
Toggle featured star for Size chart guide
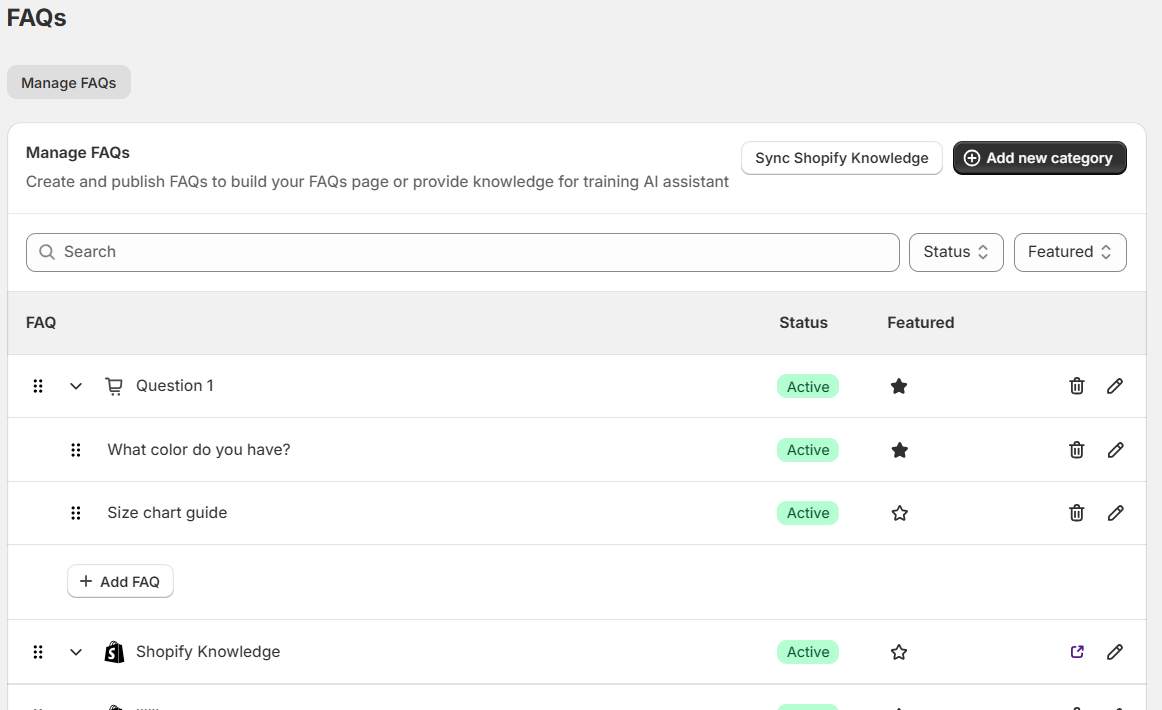click(x=899, y=513)
